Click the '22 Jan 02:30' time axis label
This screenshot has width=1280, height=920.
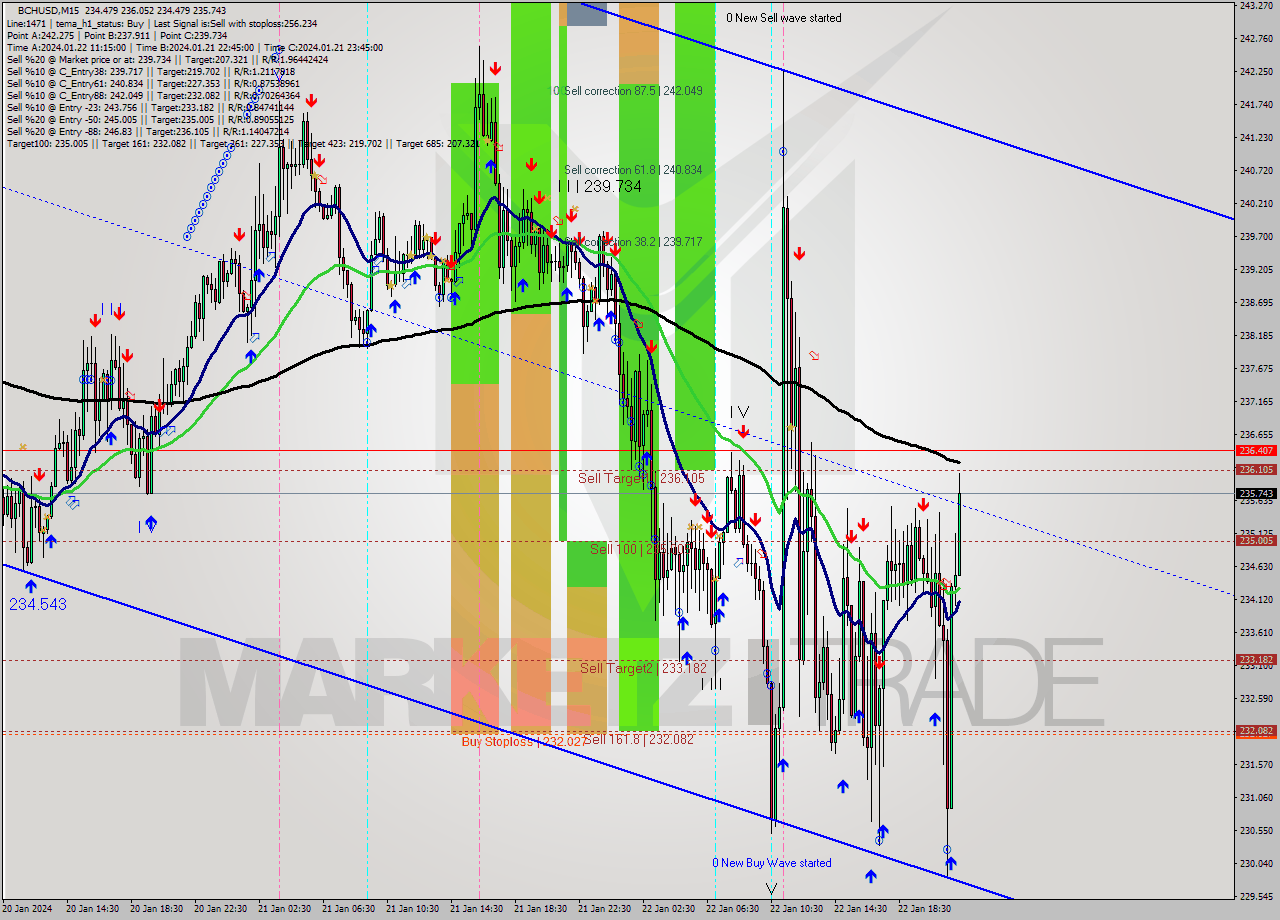(668, 909)
